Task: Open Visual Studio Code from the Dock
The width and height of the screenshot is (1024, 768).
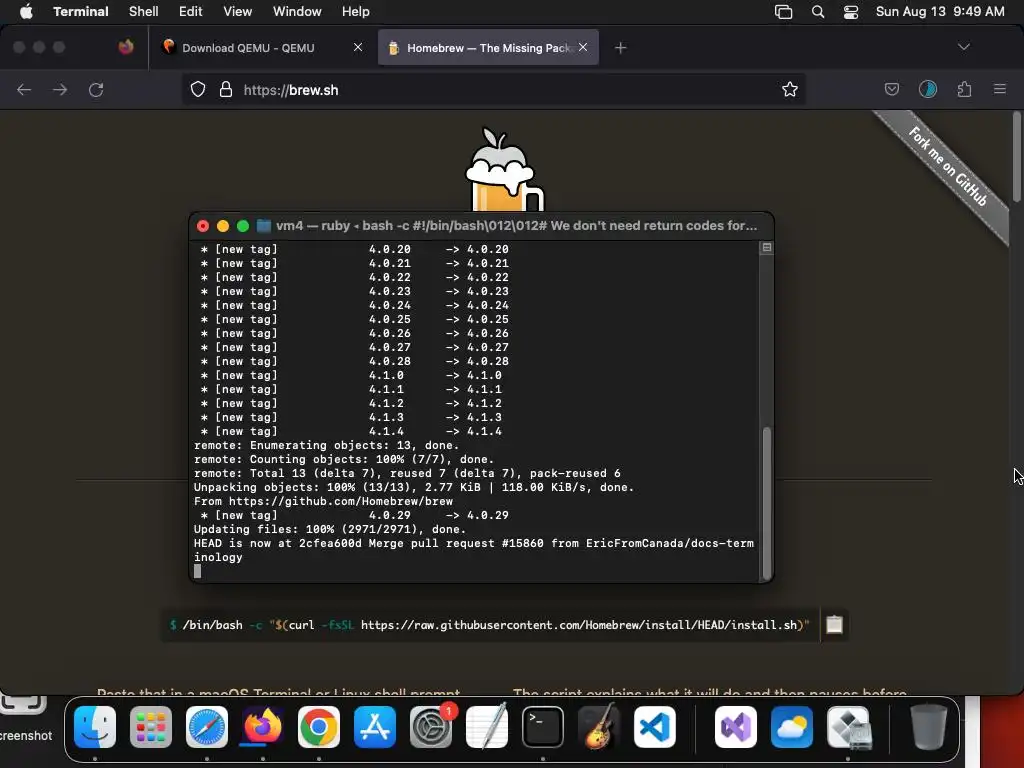Action: 654,727
